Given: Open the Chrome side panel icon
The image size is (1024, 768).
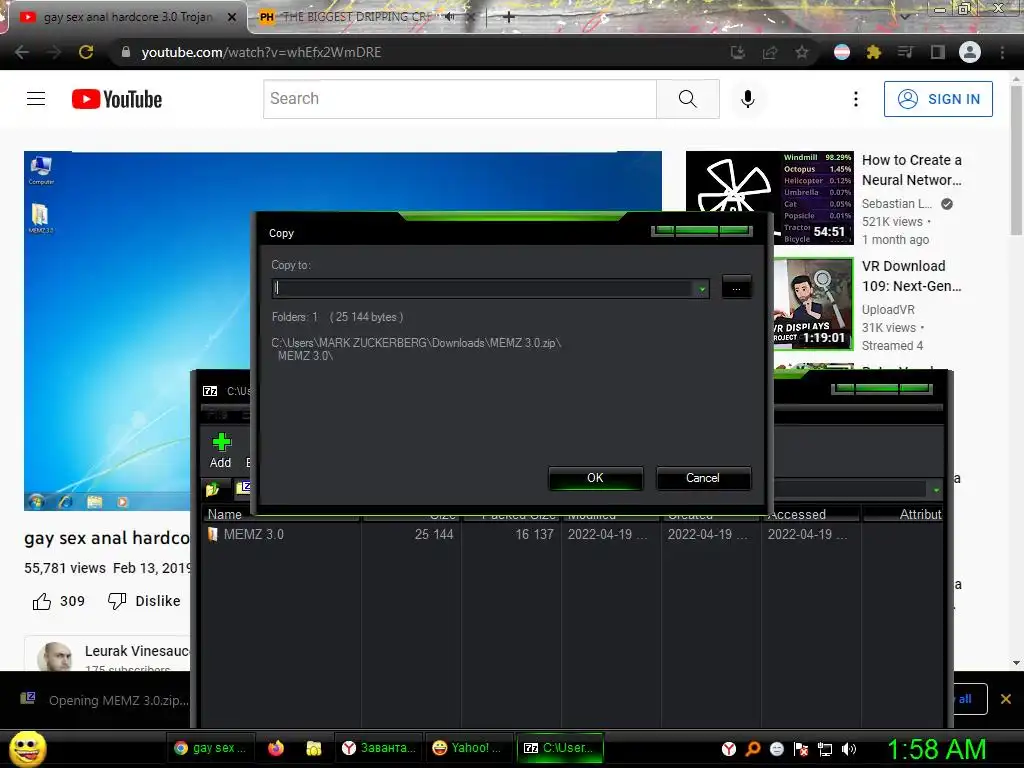Looking at the screenshot, I should click(938, 52).
